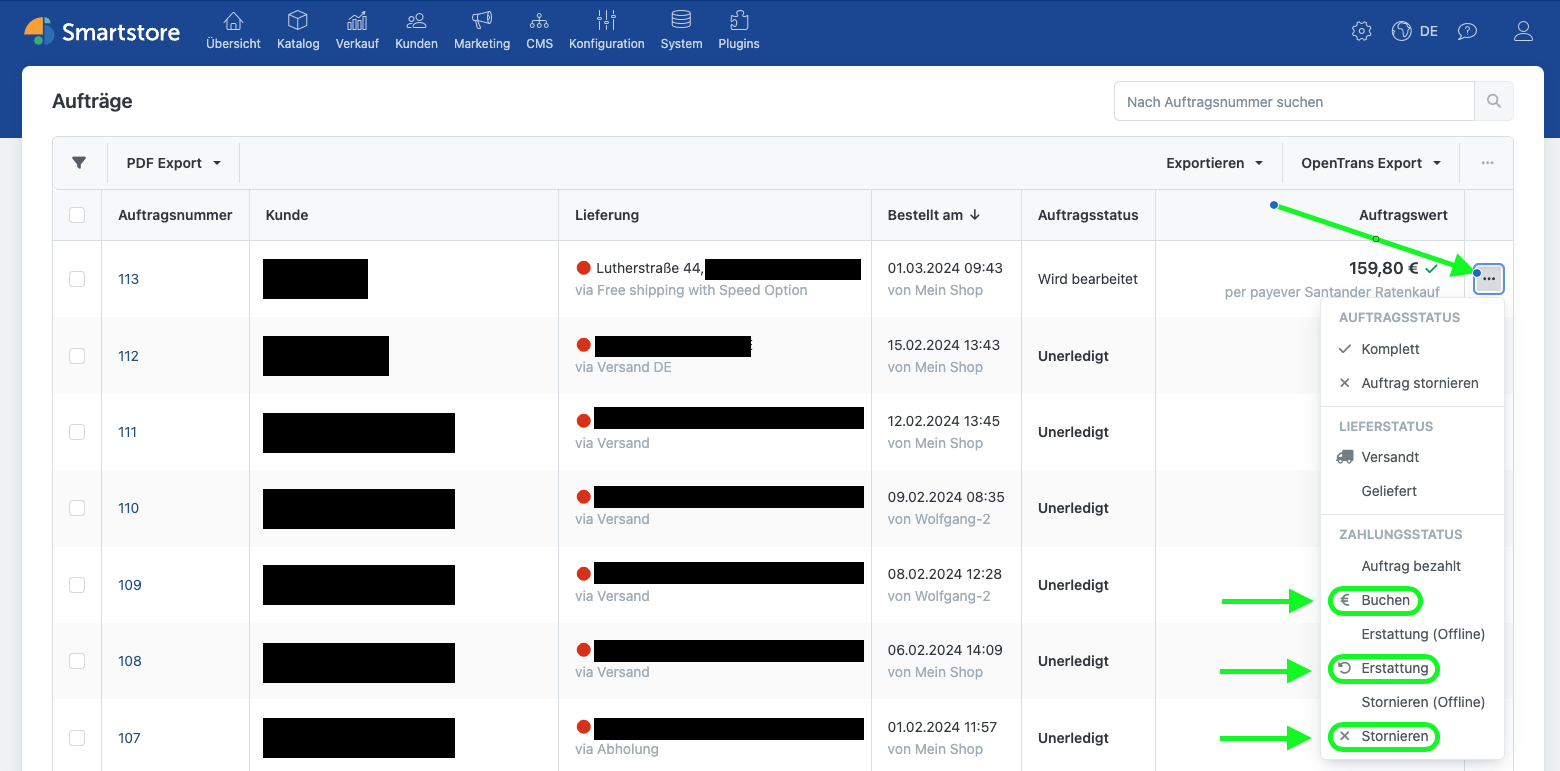
Task: Open the user account icon
Action: [1523, 31]
